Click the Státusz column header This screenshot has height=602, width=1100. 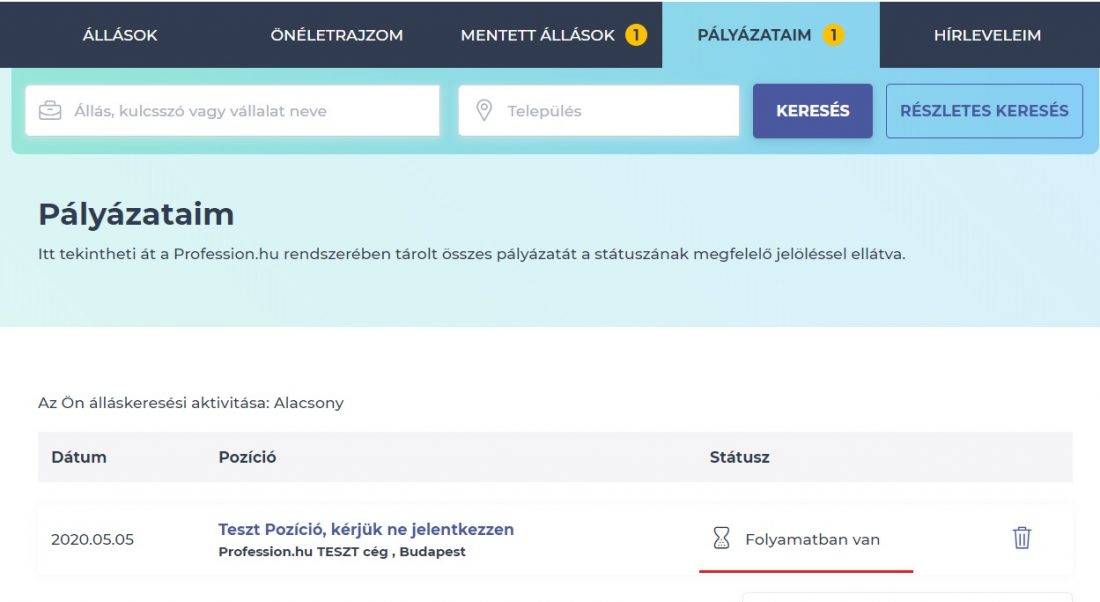coord(739,457)
